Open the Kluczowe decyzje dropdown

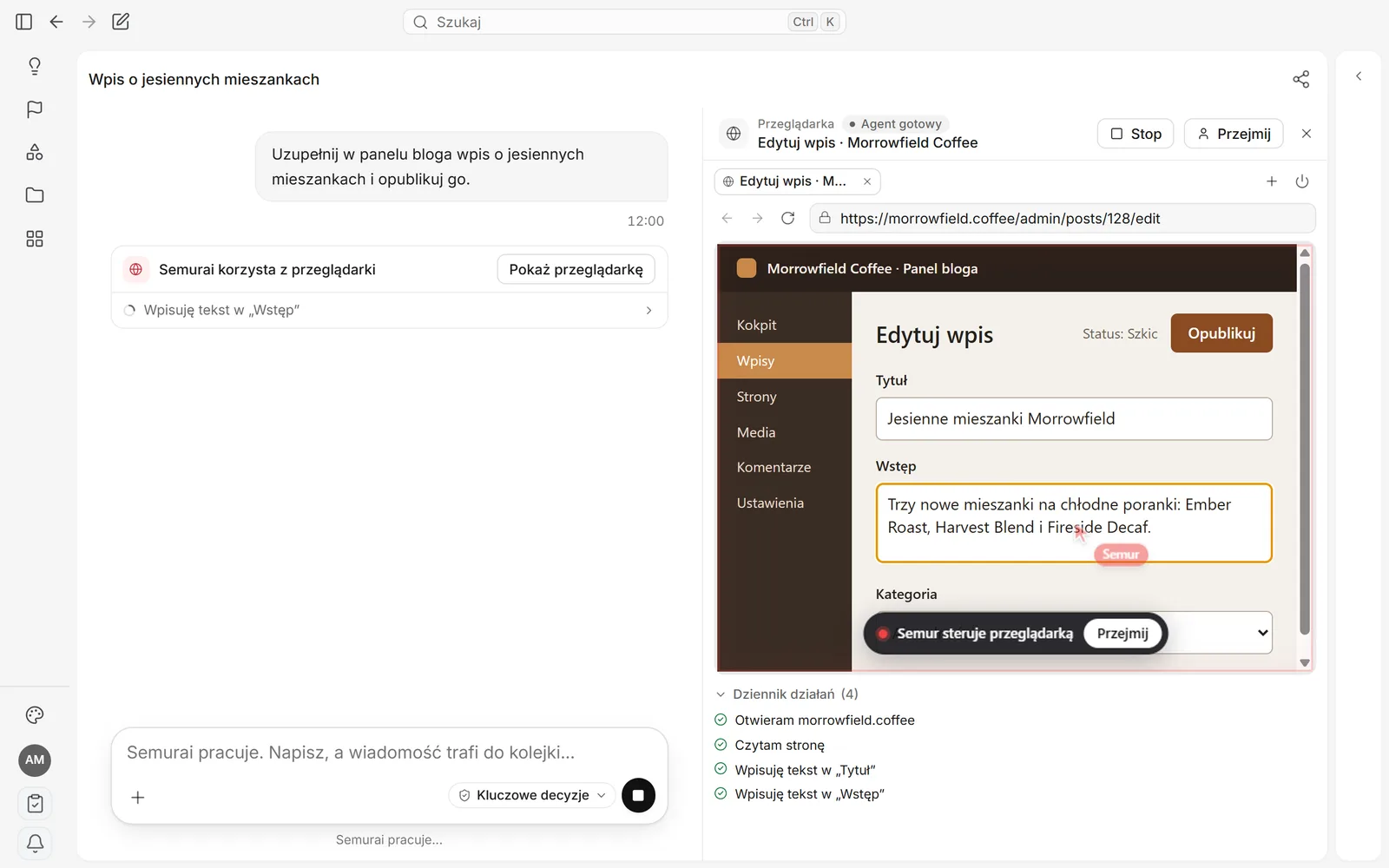pos(532,795)
